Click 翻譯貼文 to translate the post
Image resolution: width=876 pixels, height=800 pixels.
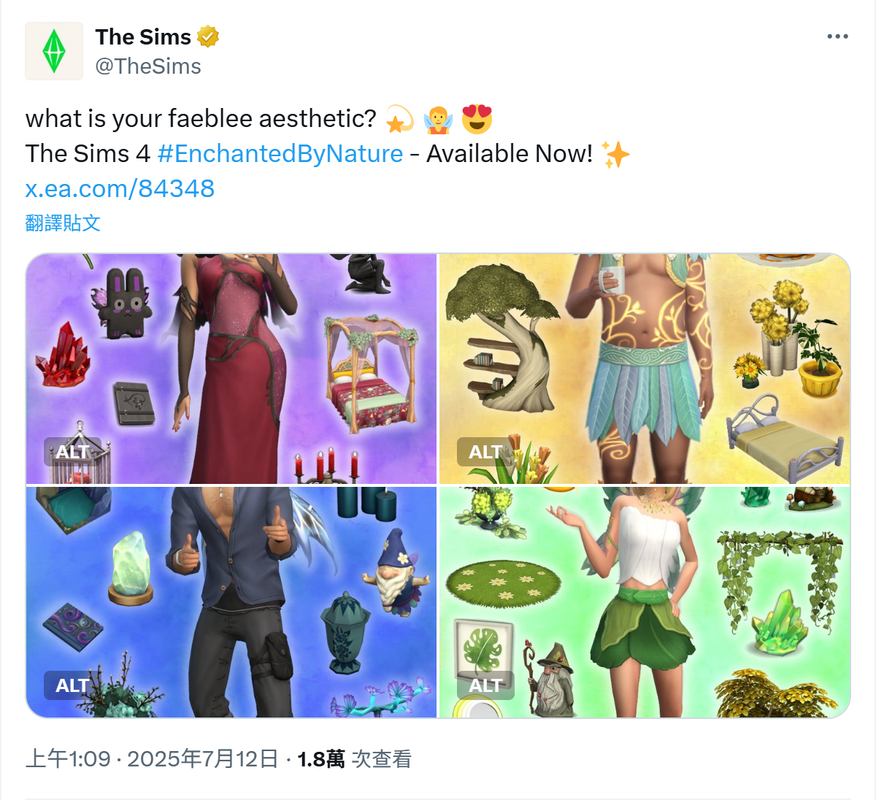point(63,223)
